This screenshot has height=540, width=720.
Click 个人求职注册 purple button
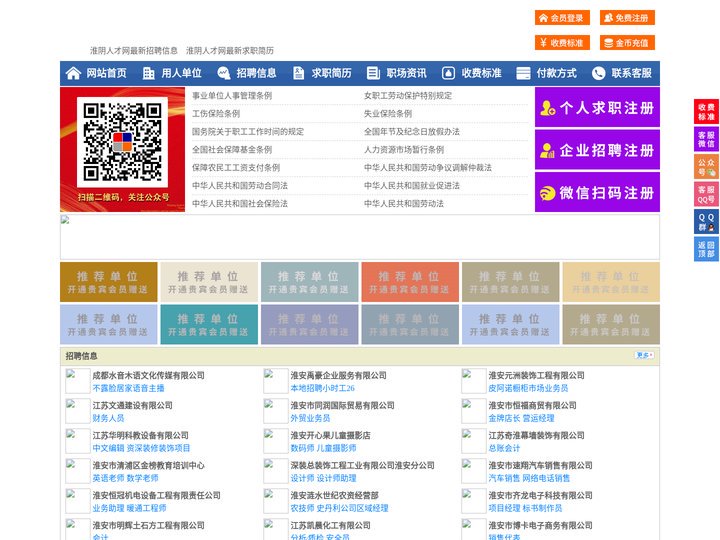(597, 107)
